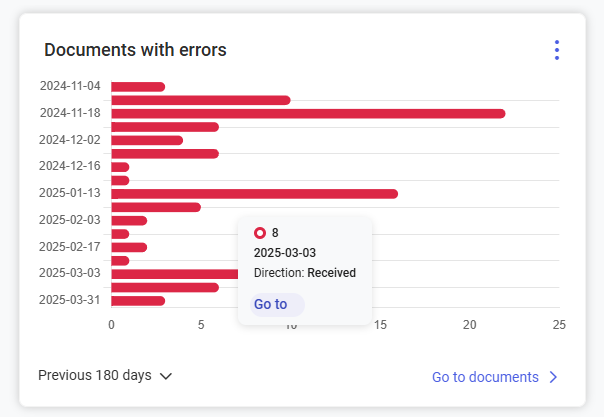Follow the Go to documents link
Viewport: 604px width, 417px height.
pyautogui.click(x=485, y=377)
